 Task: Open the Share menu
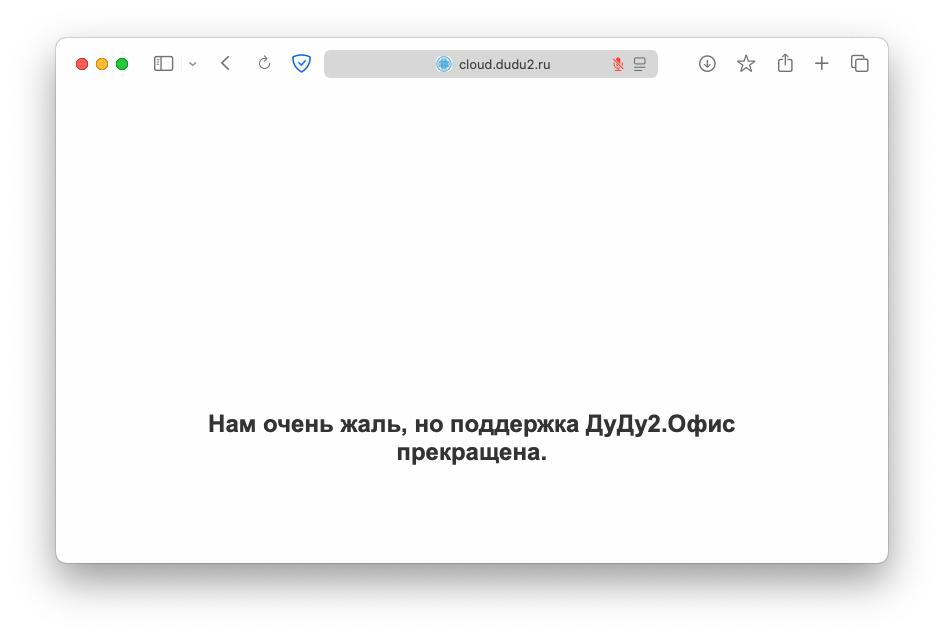pyautogui.click(x=785, y=64)
